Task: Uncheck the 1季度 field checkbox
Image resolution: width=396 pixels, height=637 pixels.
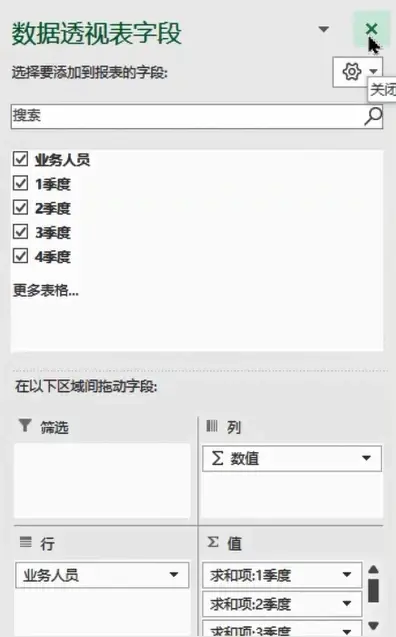Action: pyautogui.click(x=20, y=184)
